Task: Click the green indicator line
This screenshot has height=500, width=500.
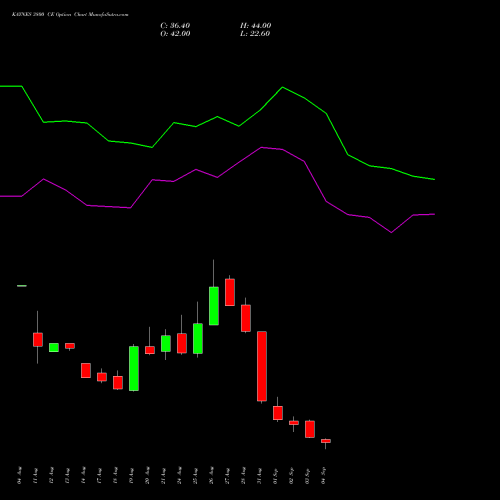Action: click(217, 117)
